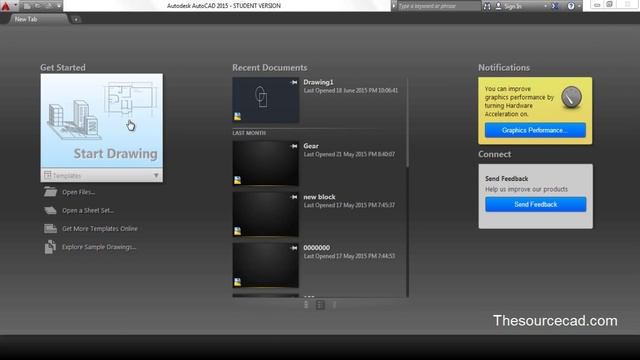
Task: Open the application menu dropdown arrow
Action: (16, 6)
